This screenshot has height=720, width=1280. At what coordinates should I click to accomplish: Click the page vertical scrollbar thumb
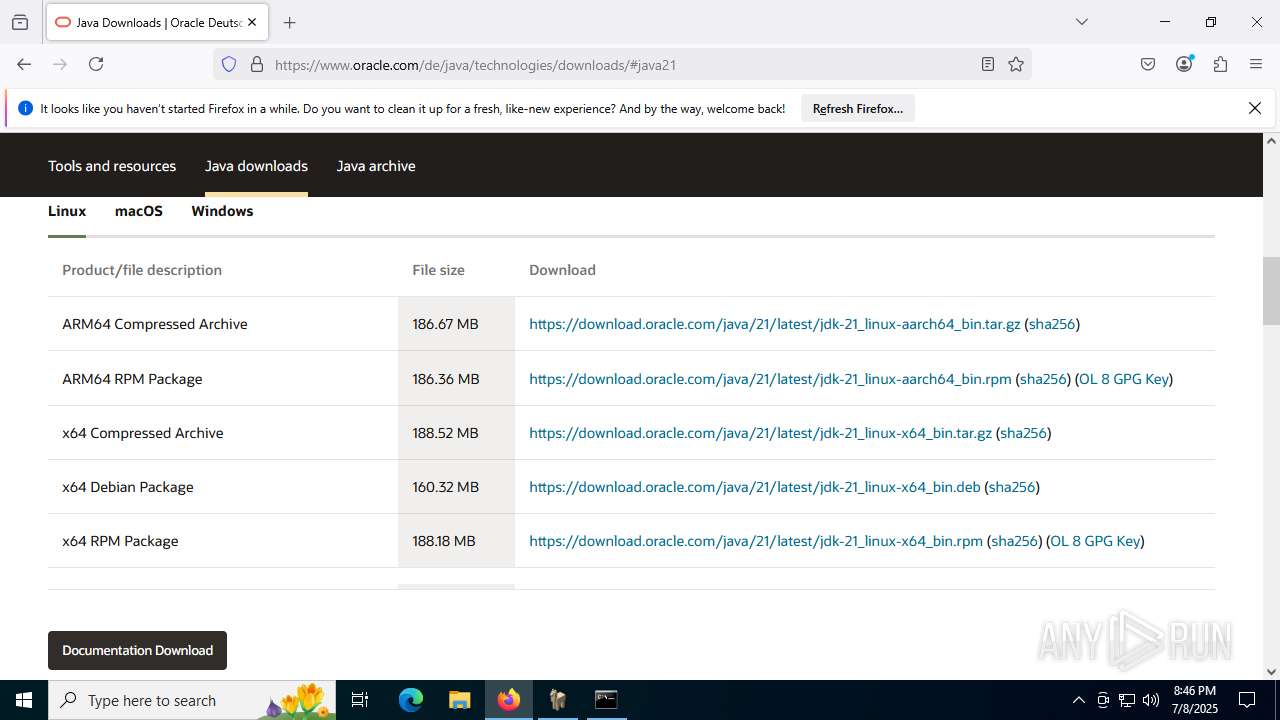pyautogui.click(x=1271, y=291)
